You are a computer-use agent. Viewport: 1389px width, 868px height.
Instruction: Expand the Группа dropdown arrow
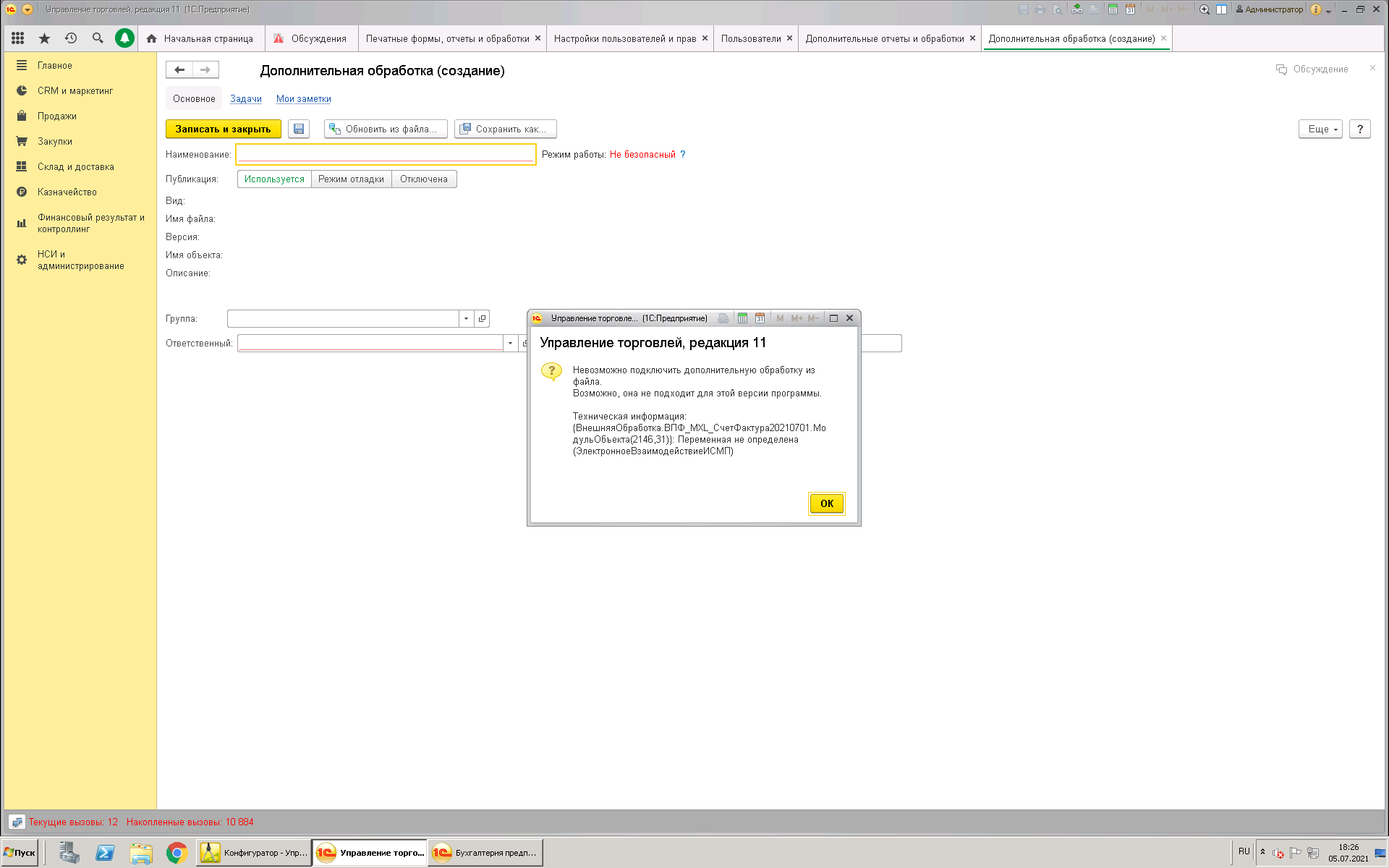467,318
